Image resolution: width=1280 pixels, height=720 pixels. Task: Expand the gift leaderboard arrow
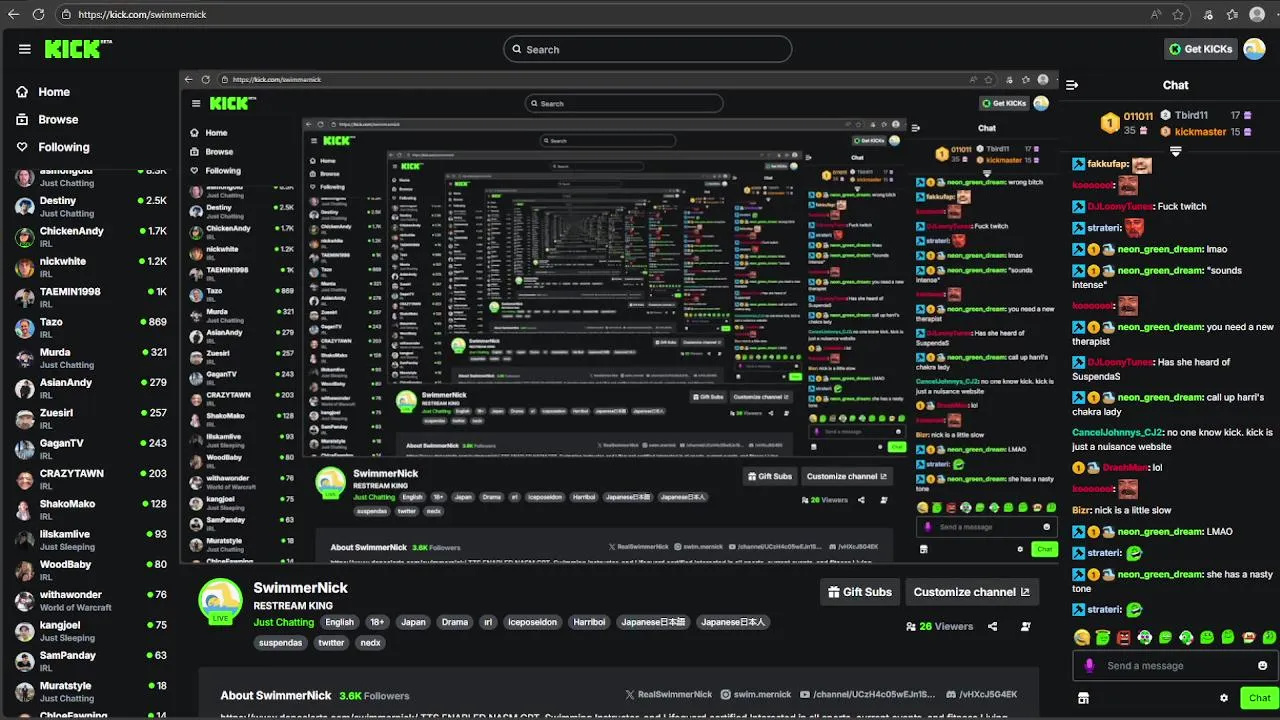point(1176,151)
